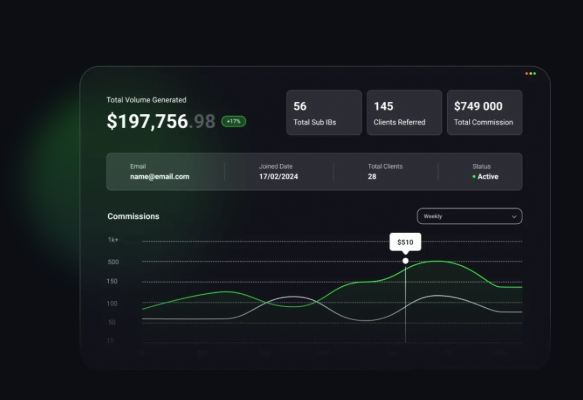Click the +17% growth badge
The width and height of the screenshot is (583, 400).
click(x=233, y=122)
